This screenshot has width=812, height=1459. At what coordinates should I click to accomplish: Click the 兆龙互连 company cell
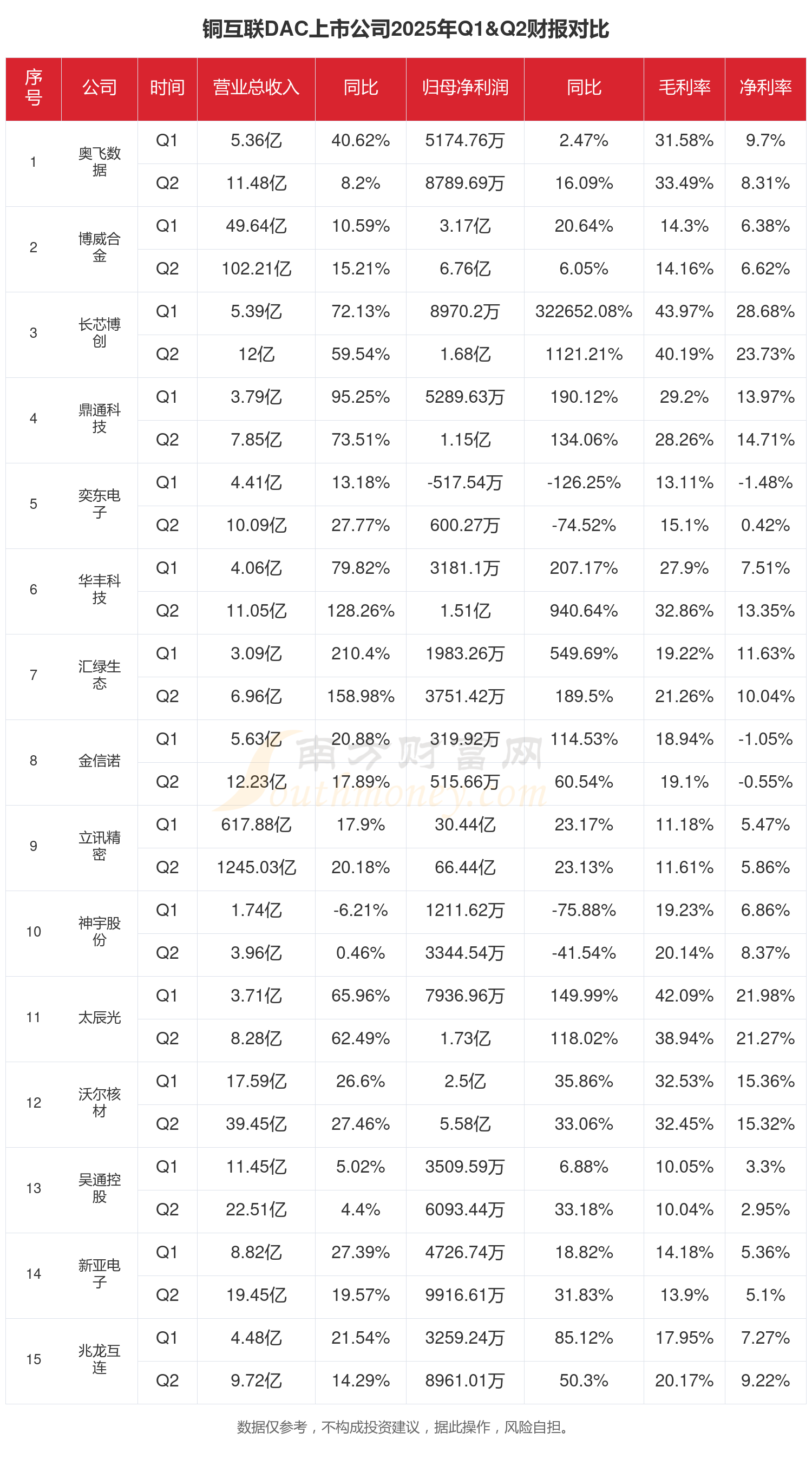click(99, 1359)
